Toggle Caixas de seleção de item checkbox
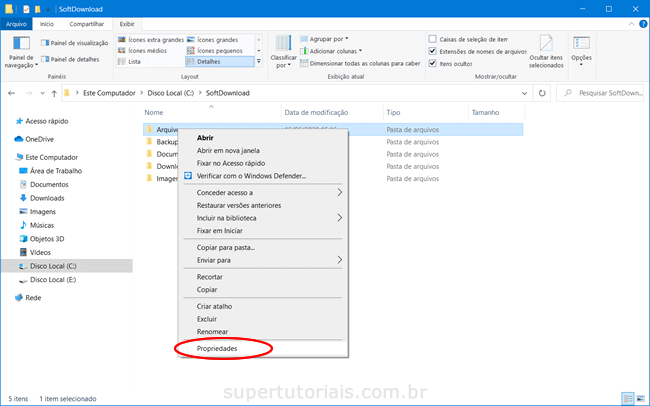 (x=432, y=37)
